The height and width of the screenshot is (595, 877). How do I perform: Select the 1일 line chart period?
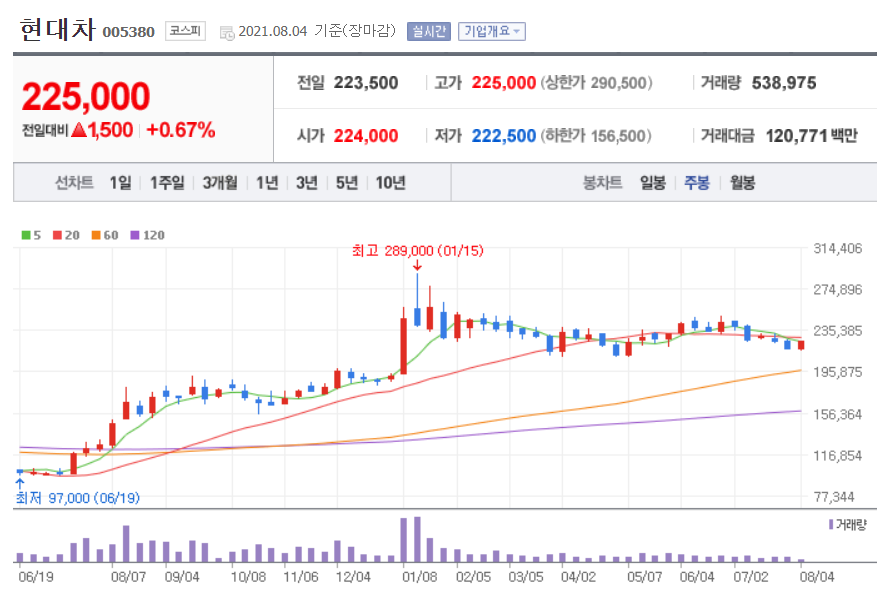point(121,182)
